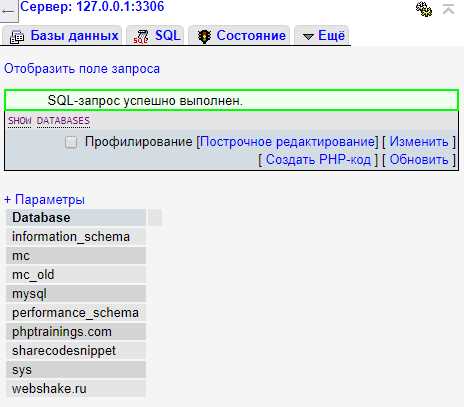Screen dimensions: 464x407
Task: Select the information_schema row
Action: 76,237
